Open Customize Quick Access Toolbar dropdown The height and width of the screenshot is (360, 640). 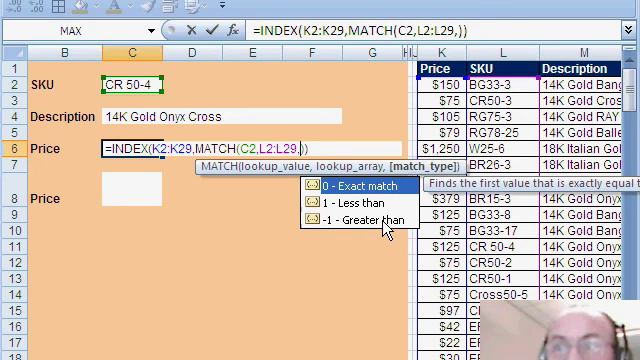[222, 5]
